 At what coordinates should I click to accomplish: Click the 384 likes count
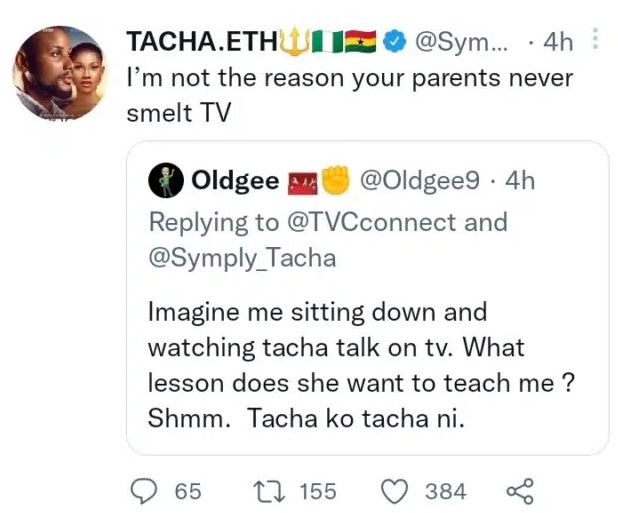[x=445, y=490]
